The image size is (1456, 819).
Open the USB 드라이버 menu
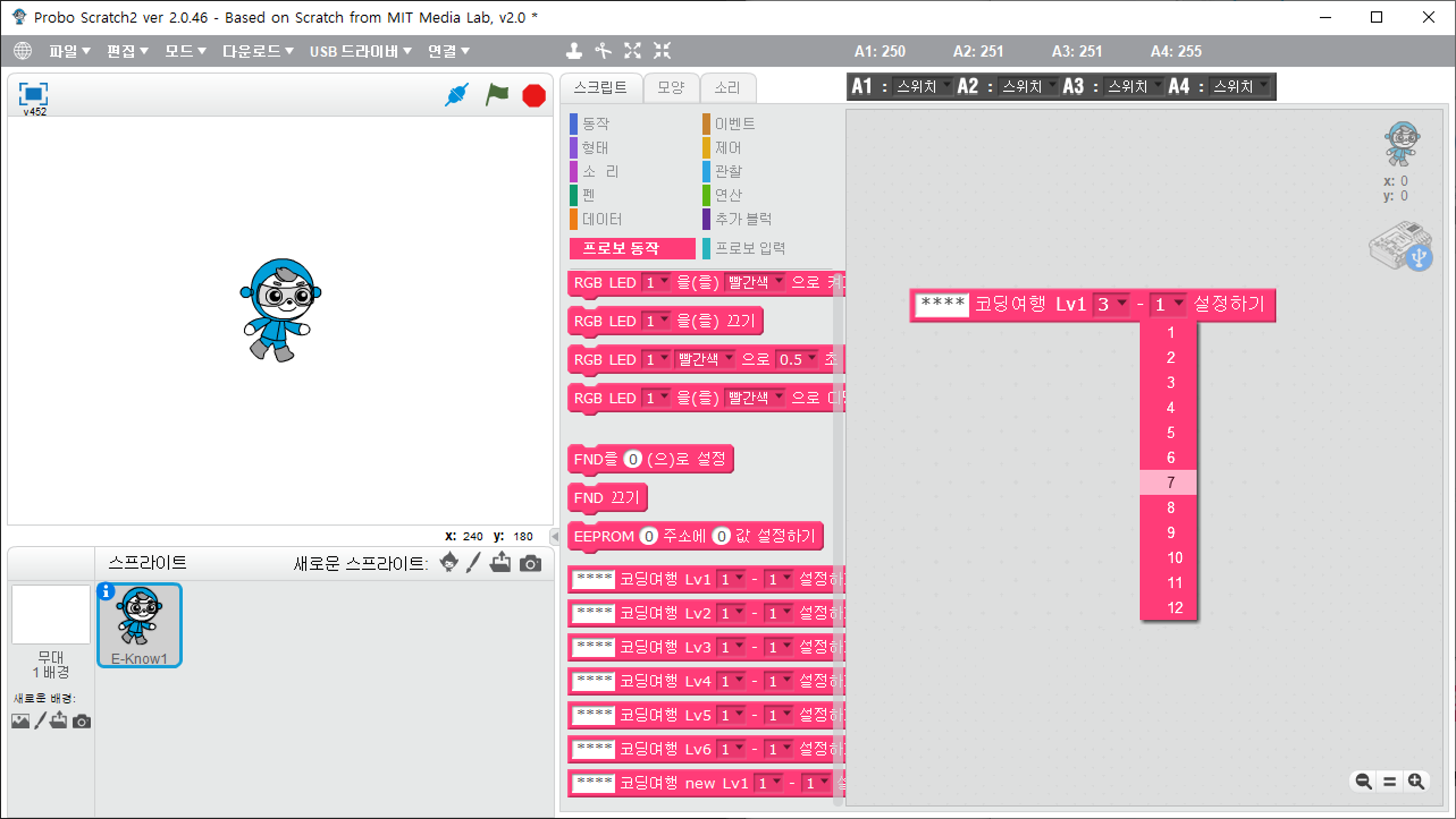(361, 51)
